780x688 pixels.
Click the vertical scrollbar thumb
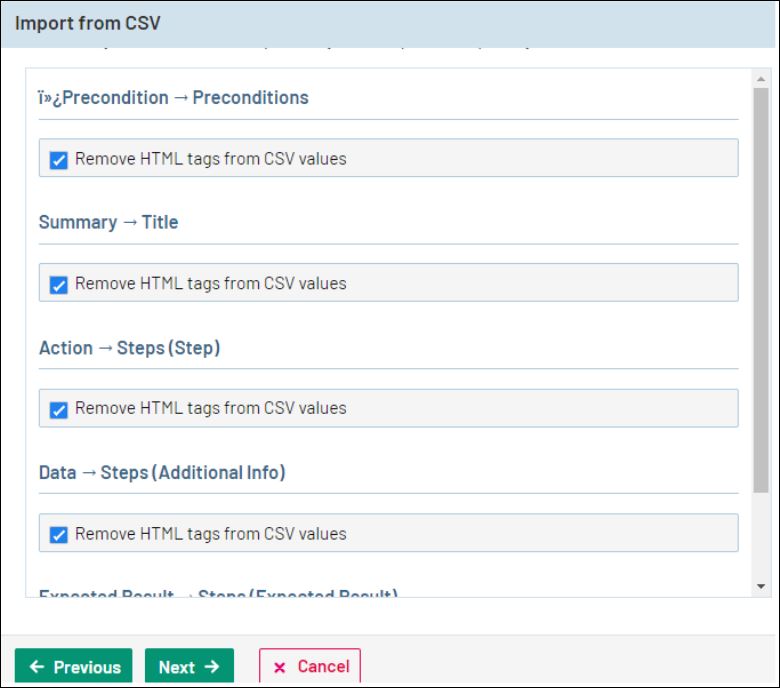click(x=761, y=290)
